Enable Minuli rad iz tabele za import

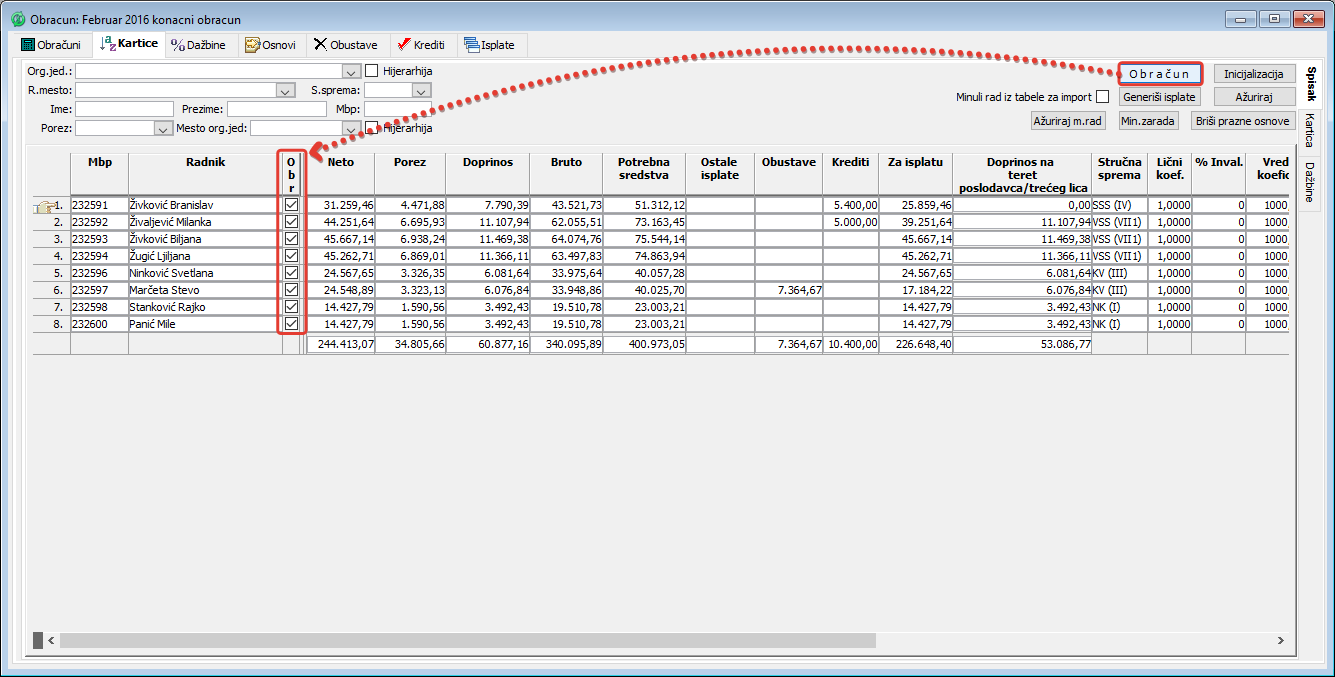tap(1102, 97)
